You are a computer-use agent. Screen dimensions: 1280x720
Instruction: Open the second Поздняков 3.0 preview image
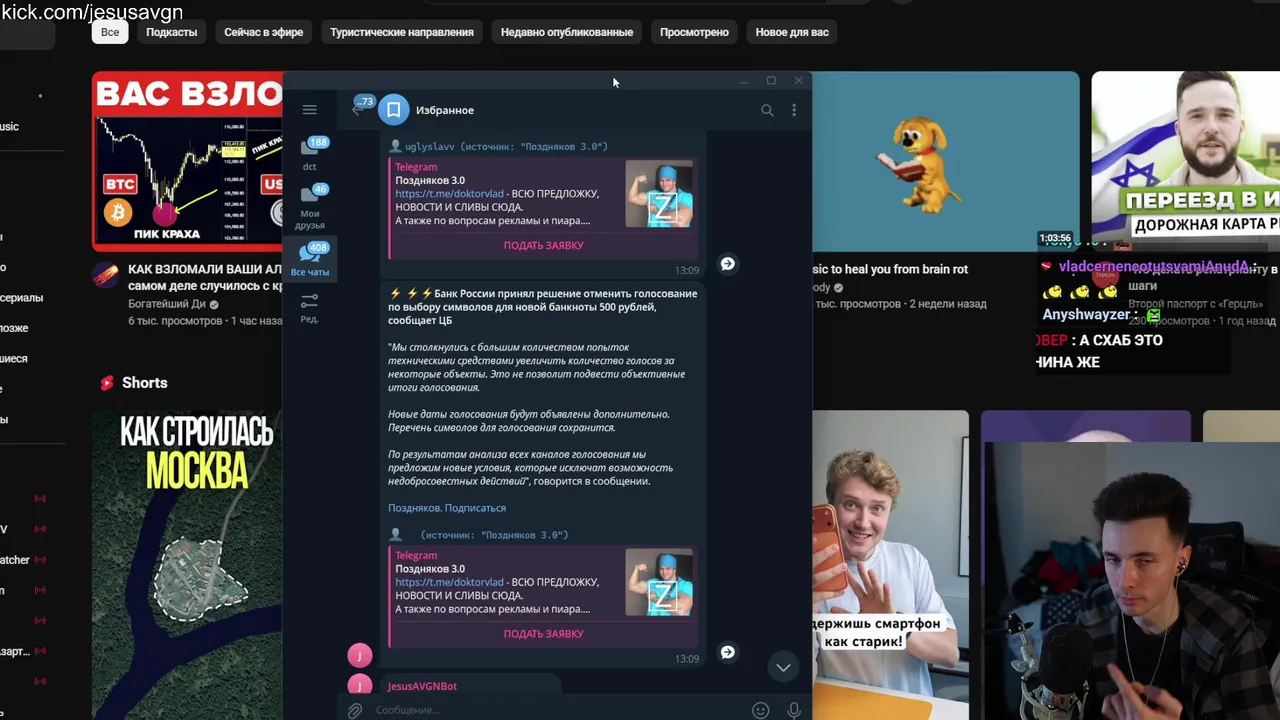pos(659,582)
